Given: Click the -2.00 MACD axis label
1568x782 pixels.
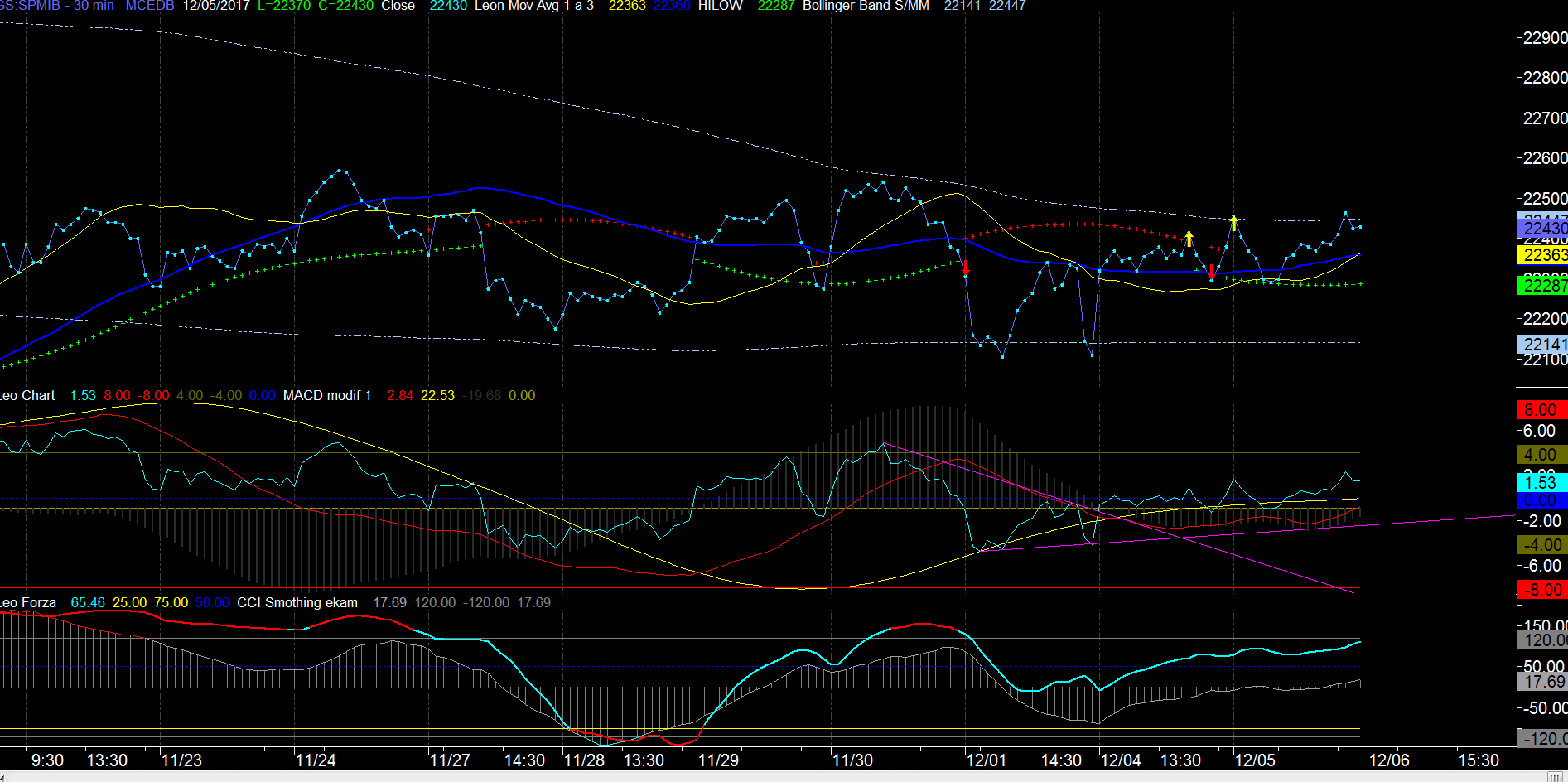Looking at the screenshot, I should (x=1541, y=521).
